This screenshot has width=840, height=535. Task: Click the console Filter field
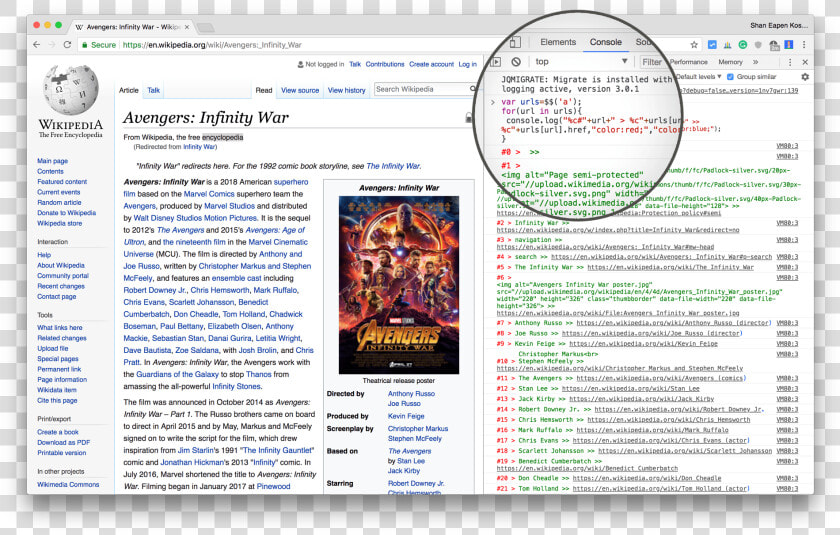(x=651, y=62)
